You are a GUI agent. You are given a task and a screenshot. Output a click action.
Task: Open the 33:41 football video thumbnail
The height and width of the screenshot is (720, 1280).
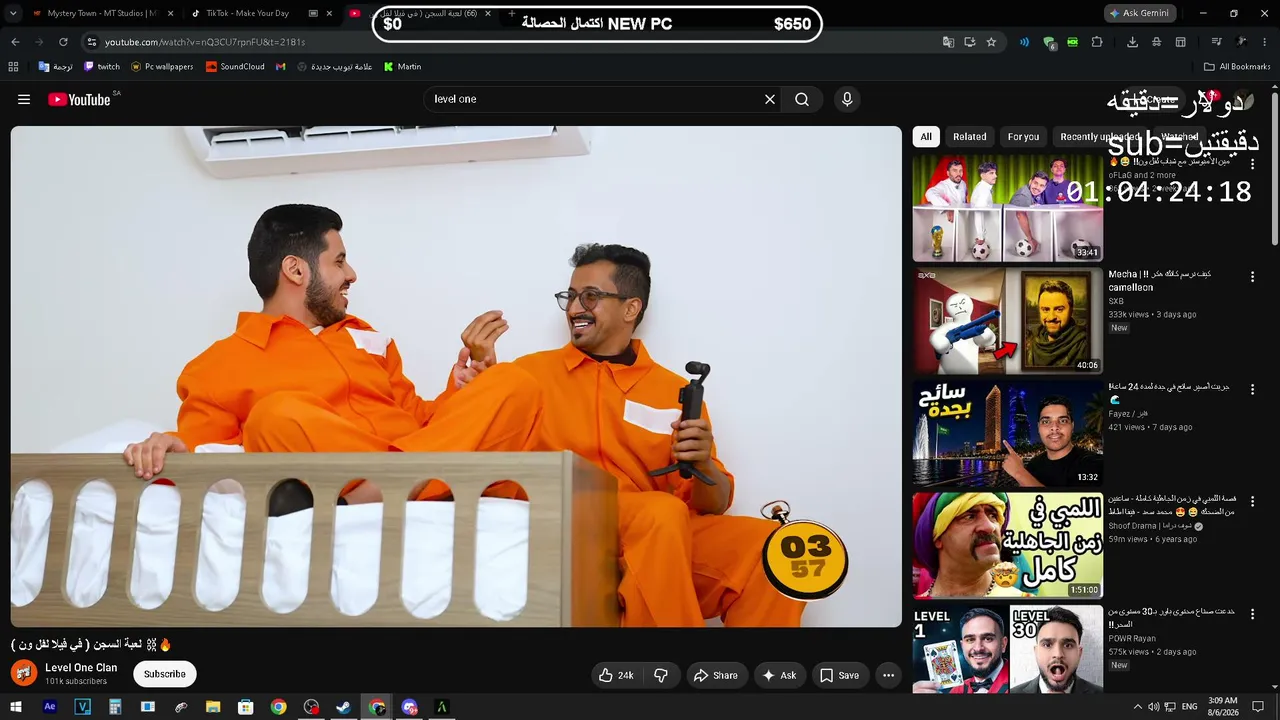click(1007, 208)
